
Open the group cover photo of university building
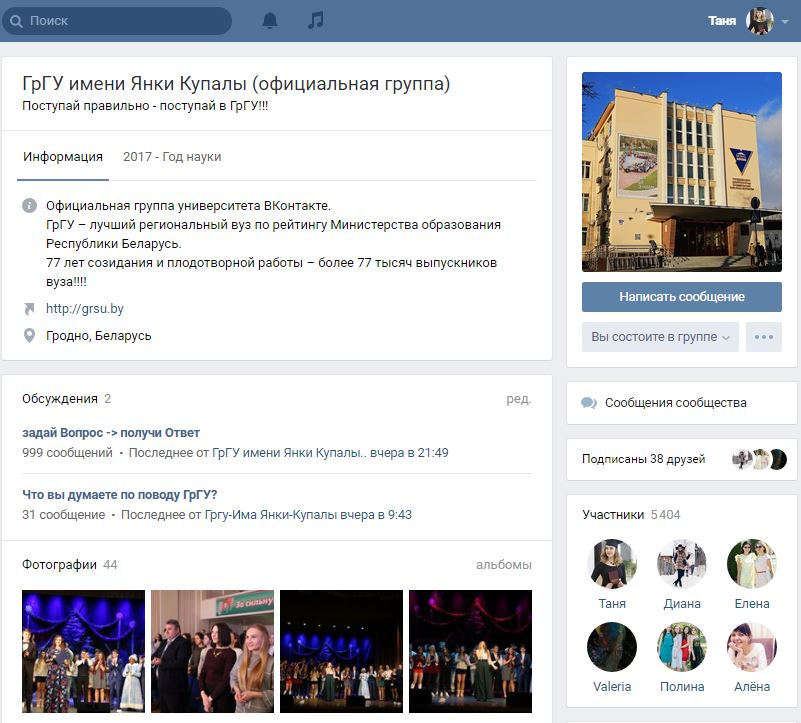681,172
